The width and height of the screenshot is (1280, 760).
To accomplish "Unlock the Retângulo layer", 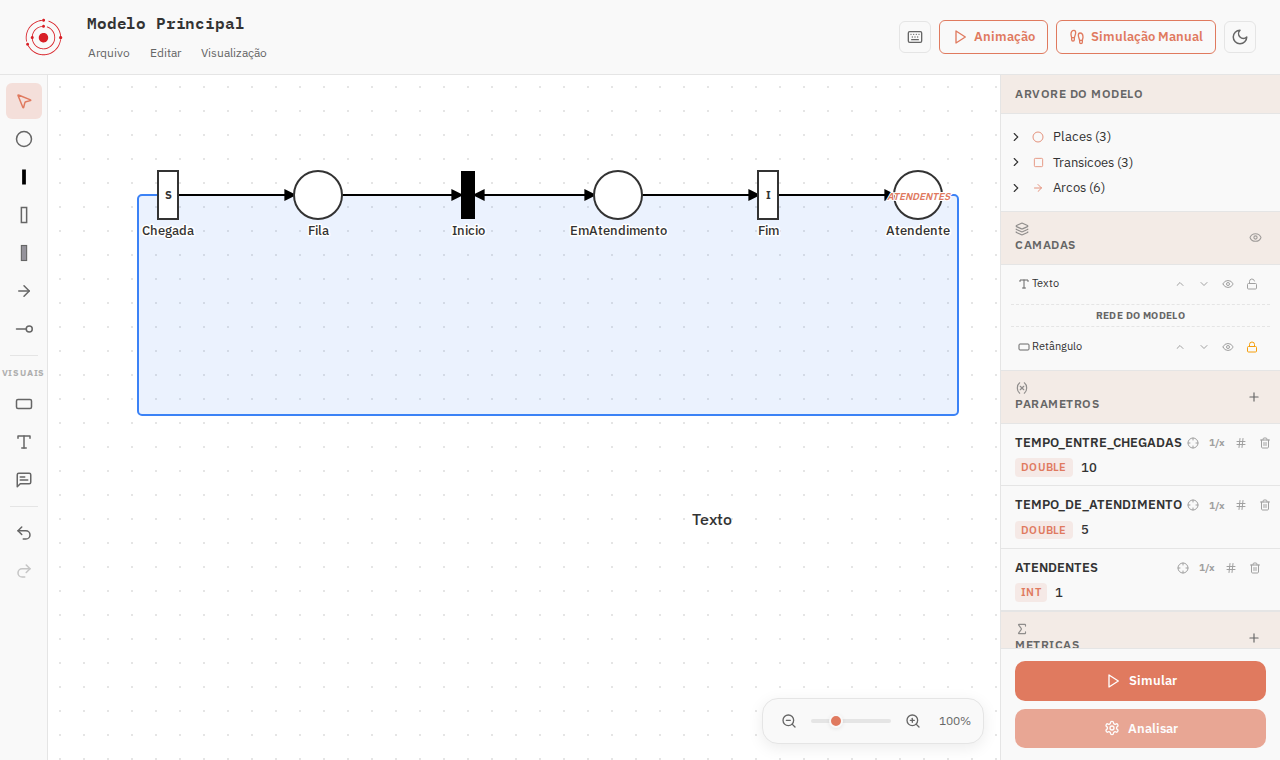I will coord(1252,347).
